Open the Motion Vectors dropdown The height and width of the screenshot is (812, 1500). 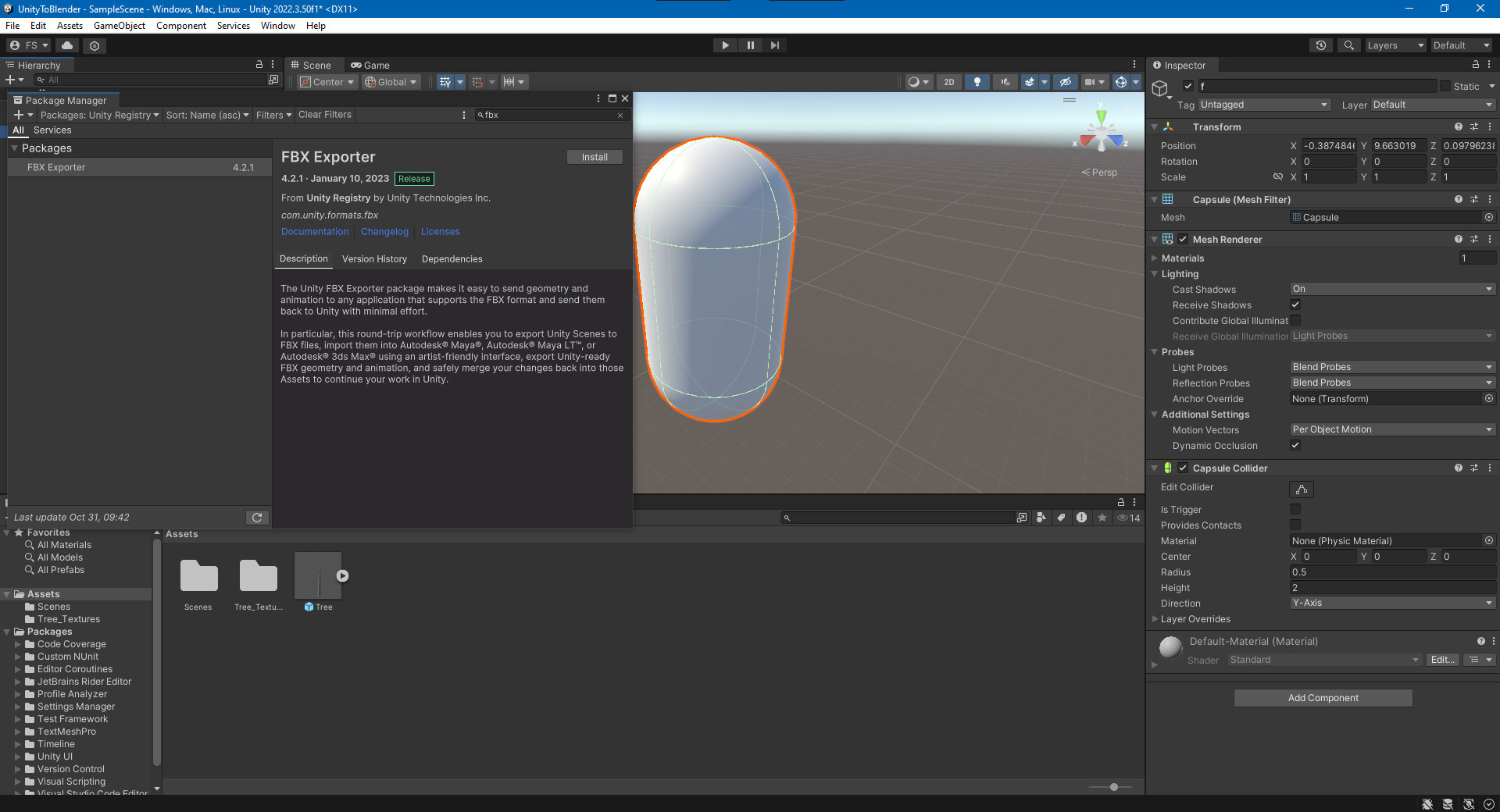pos(1392,429)
